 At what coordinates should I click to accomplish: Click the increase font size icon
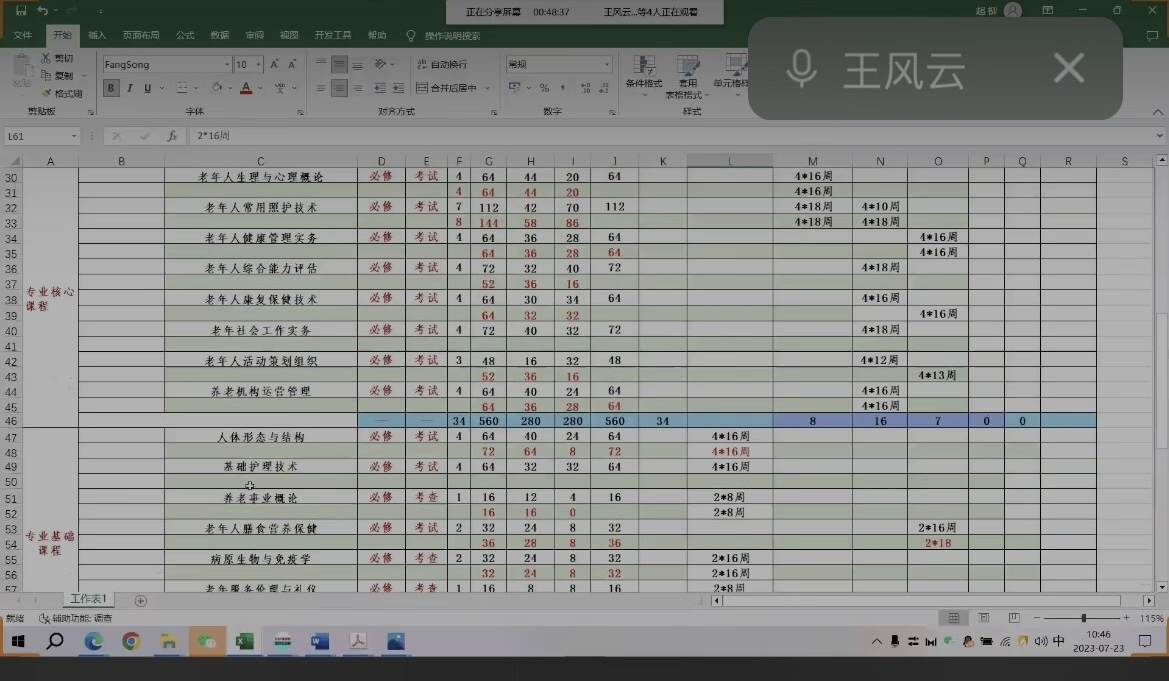click(x=275, y=64)
